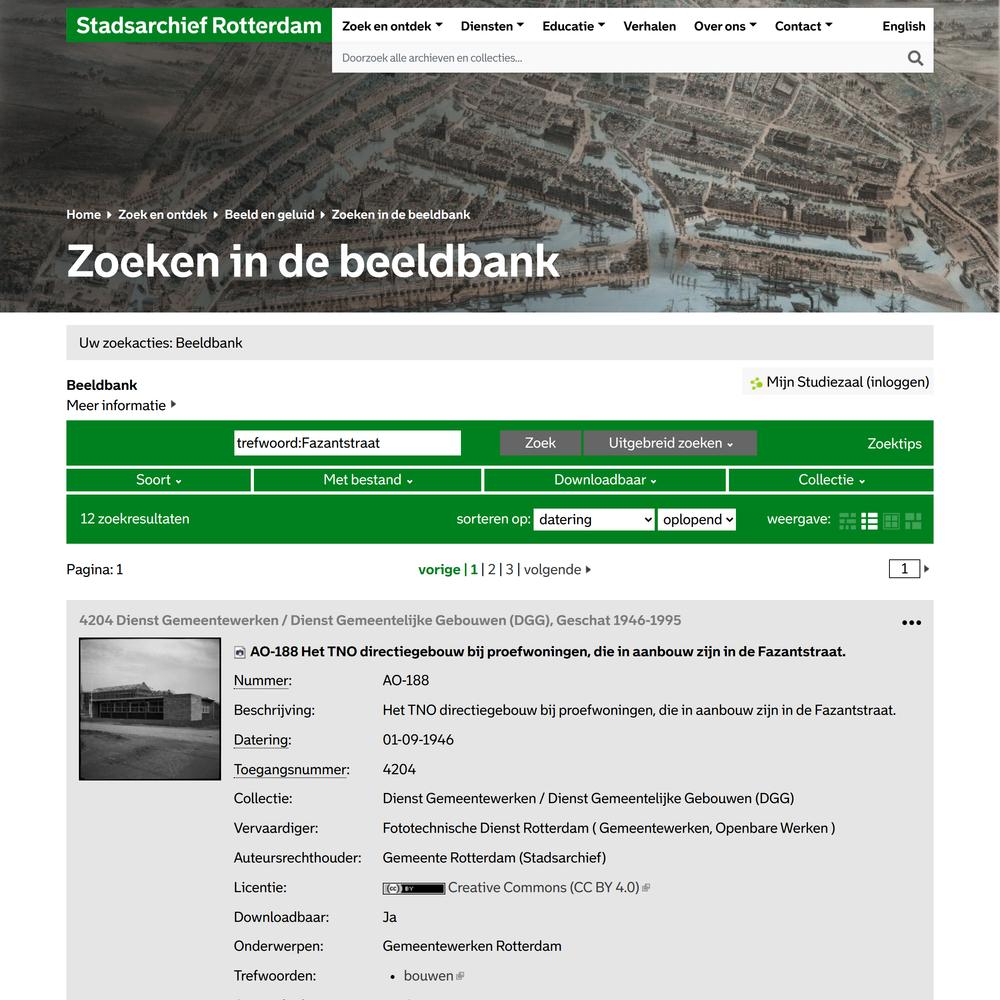This screenshot has width=1000, height=1000.
Task: Open the Zoek en ontdek breadcrumb
Action: click(x=163, y=214)
